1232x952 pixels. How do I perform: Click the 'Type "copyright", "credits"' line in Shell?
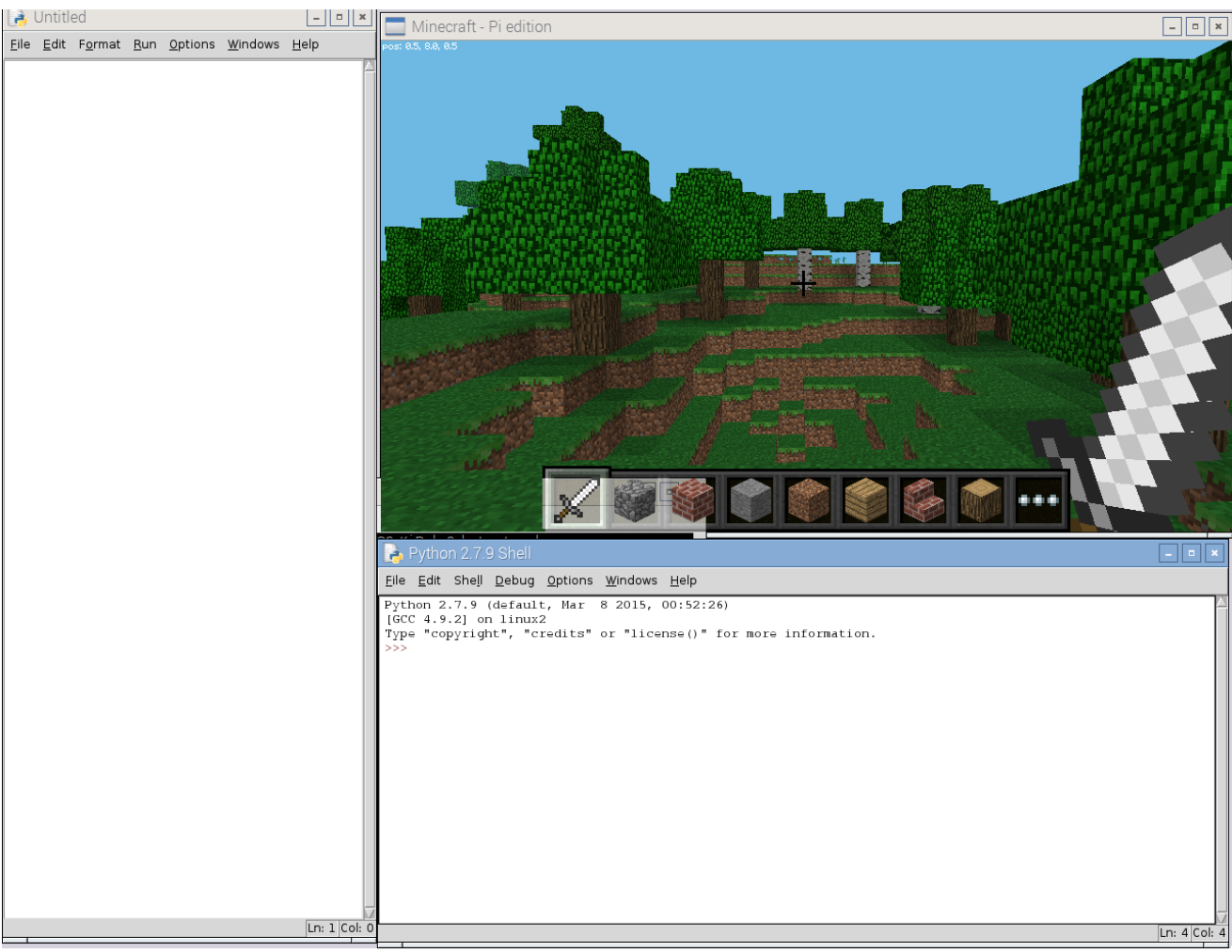pos(629,633)
